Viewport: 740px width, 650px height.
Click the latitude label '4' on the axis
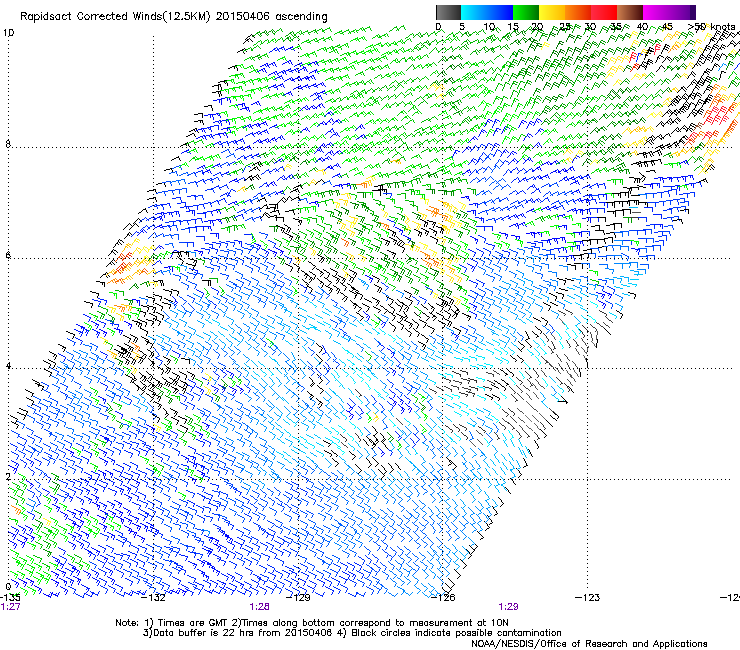[x=8, y=366]
